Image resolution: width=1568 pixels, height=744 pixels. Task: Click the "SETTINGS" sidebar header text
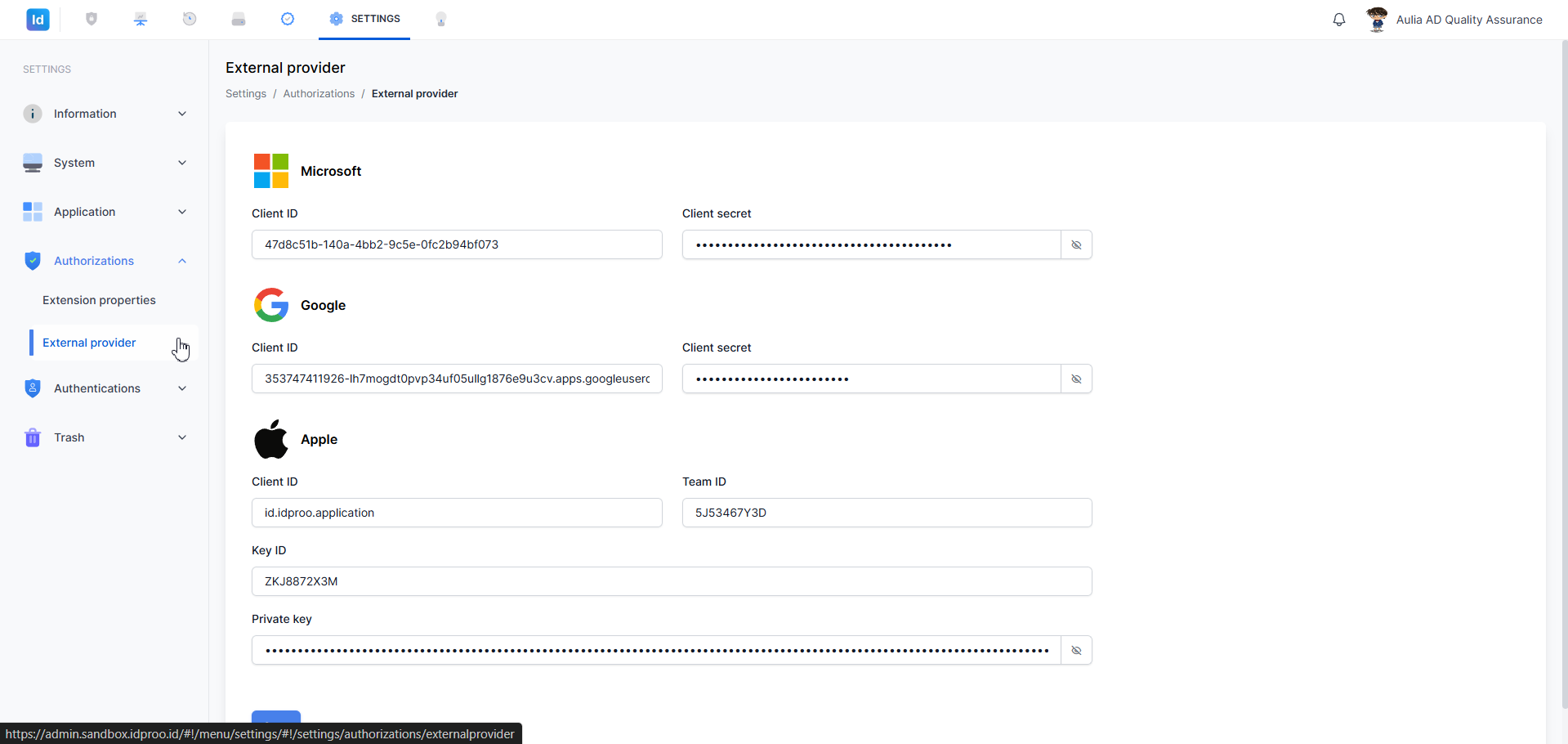click(47, 69)
